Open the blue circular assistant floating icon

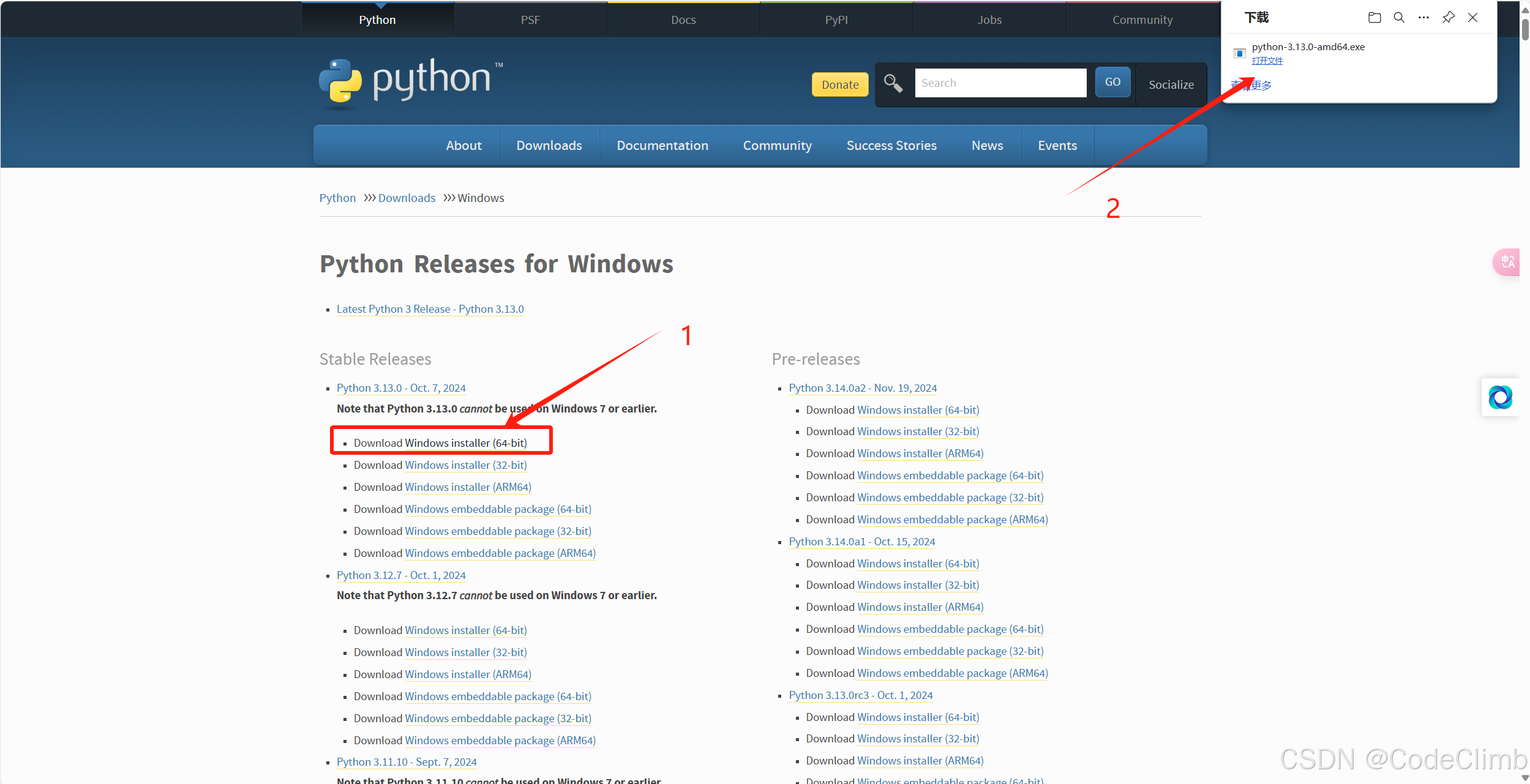[x=1500, y=398]
